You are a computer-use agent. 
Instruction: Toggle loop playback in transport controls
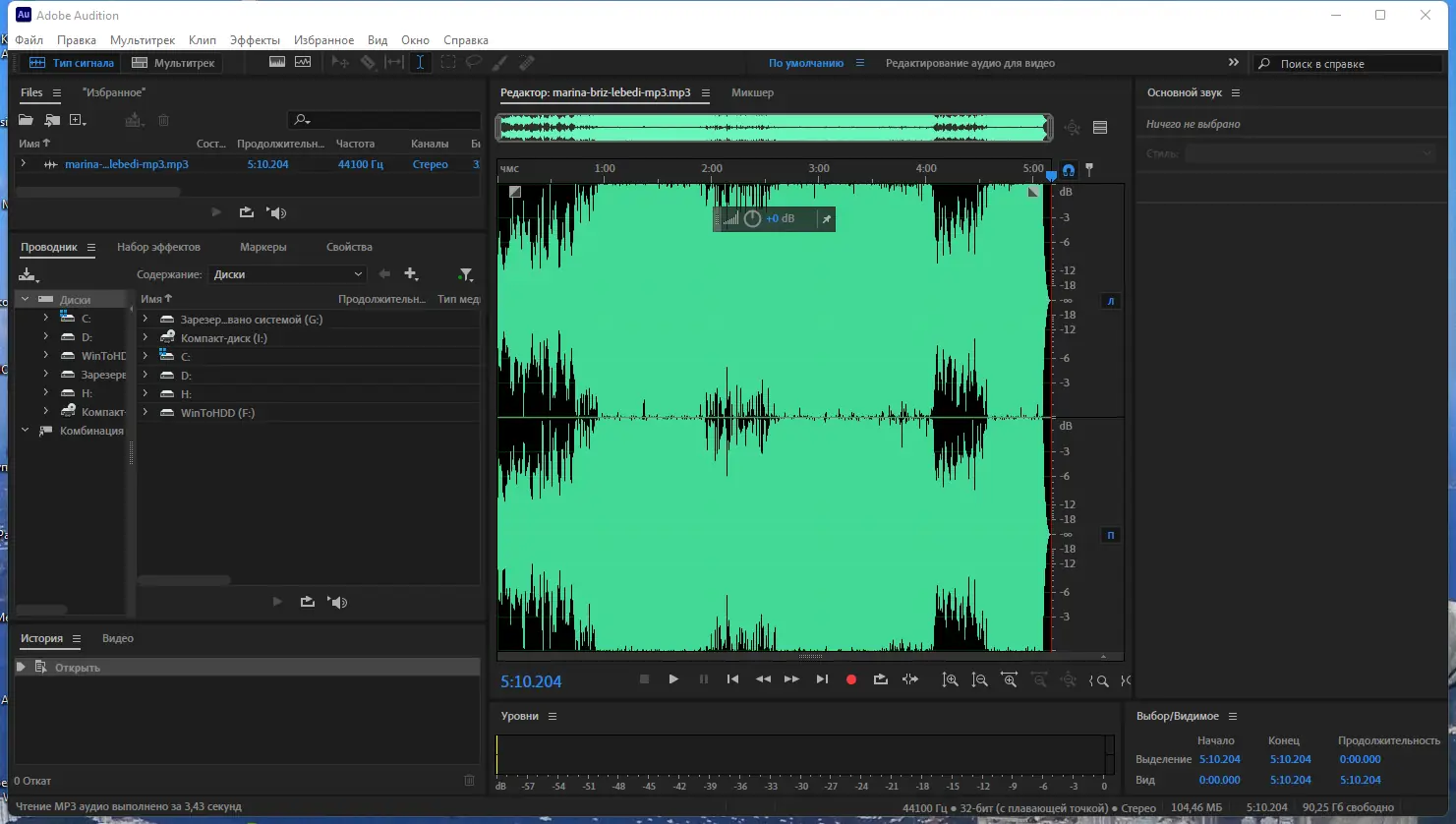click(x=881, y=679)
